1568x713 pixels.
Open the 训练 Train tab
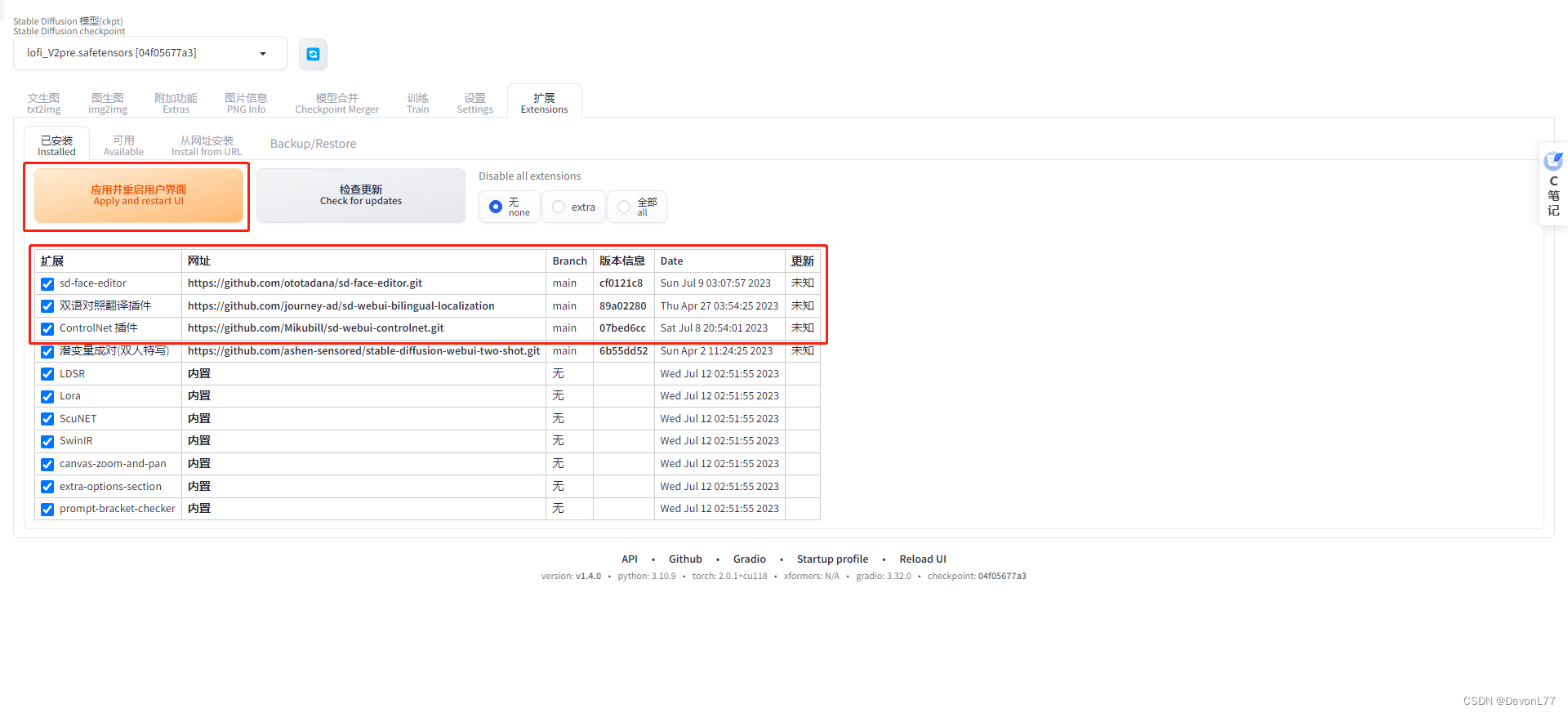coord(418,103)
